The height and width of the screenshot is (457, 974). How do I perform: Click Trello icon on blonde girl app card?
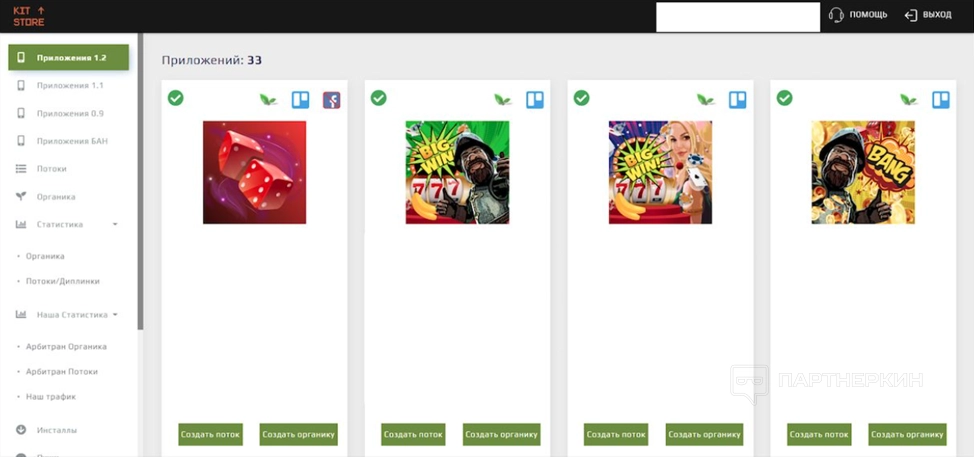(738, 99)
